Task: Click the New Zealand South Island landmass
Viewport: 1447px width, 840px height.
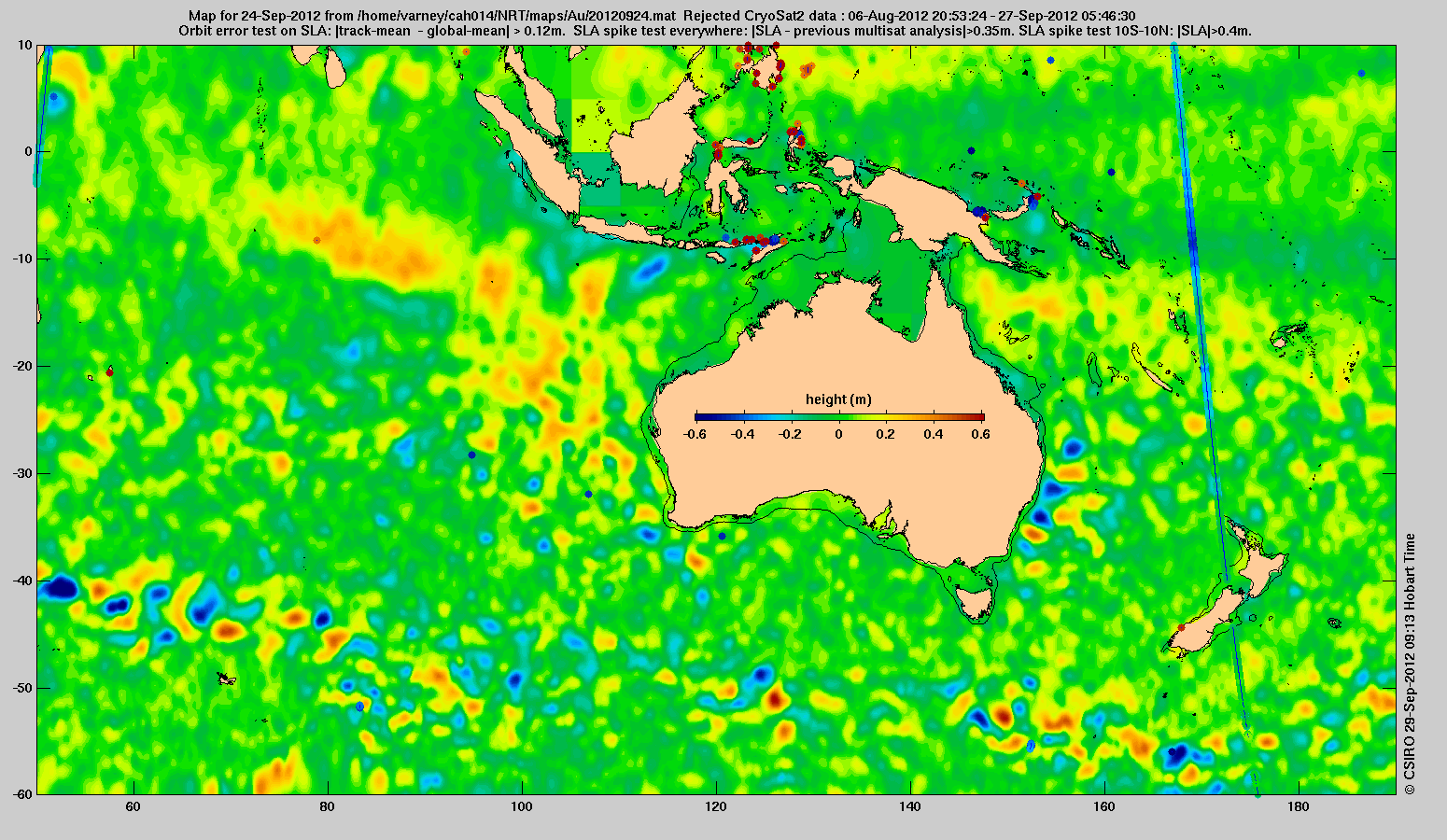Action: pyautogui.click(x=1207, y=623)
